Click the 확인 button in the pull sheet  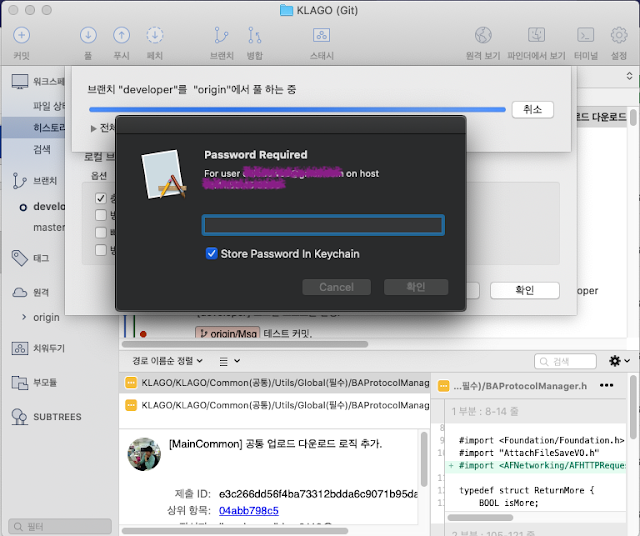(x=524, y=290)
